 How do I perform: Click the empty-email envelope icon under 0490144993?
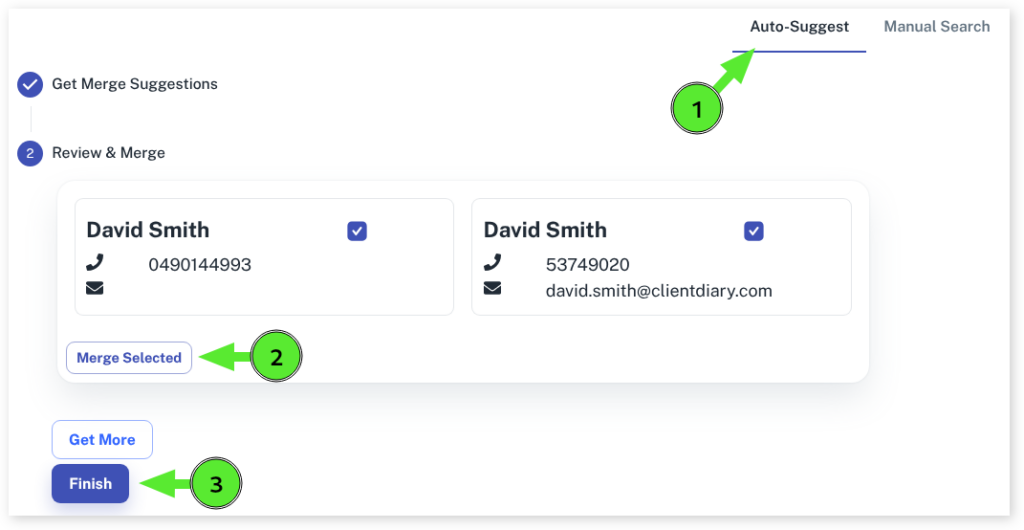(x=95, y=288)
